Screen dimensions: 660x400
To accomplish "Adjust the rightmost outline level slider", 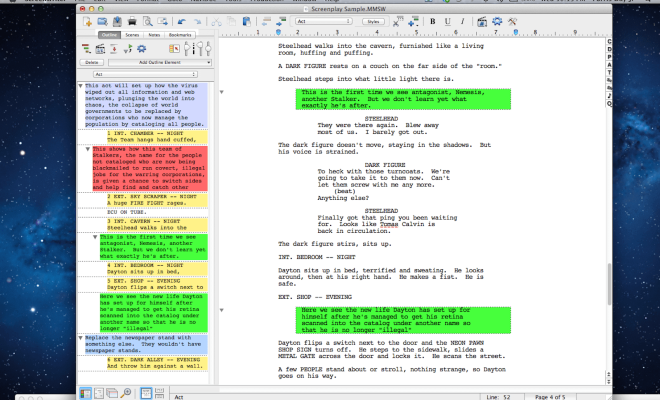I will click(208, 49).
